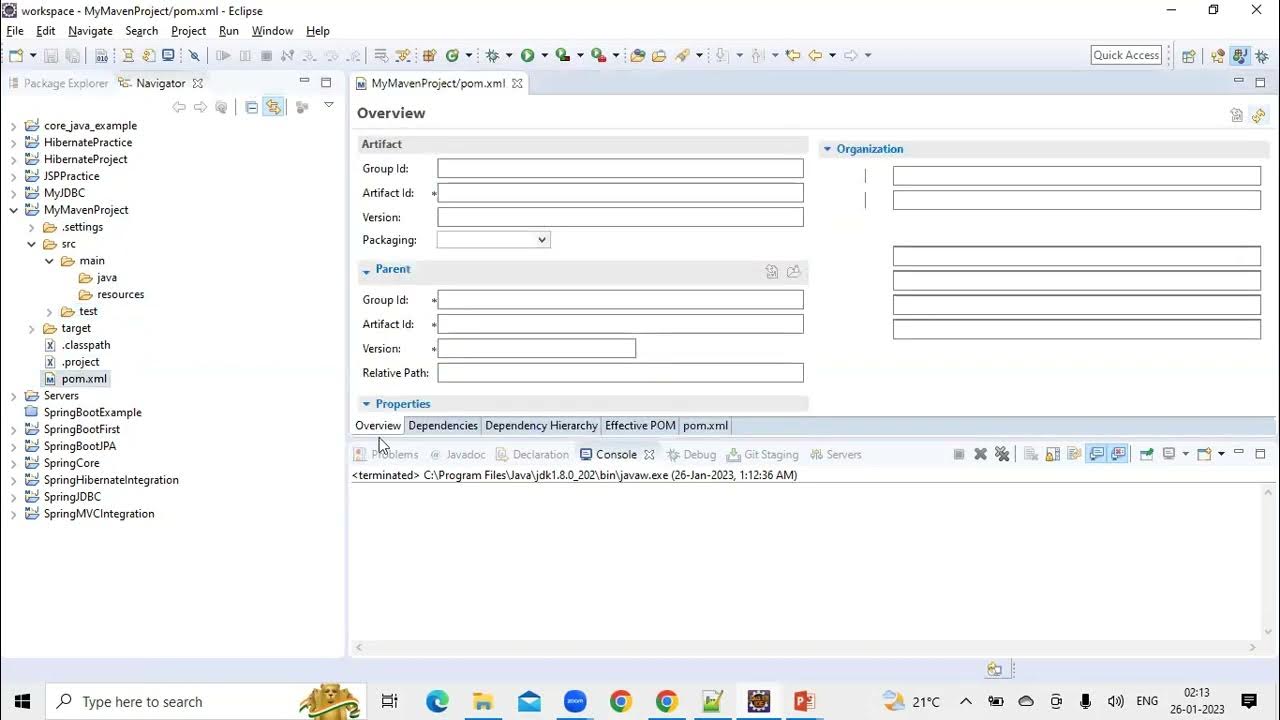
Task: Click the Artifact Group Id field
Action: (620, 169)
